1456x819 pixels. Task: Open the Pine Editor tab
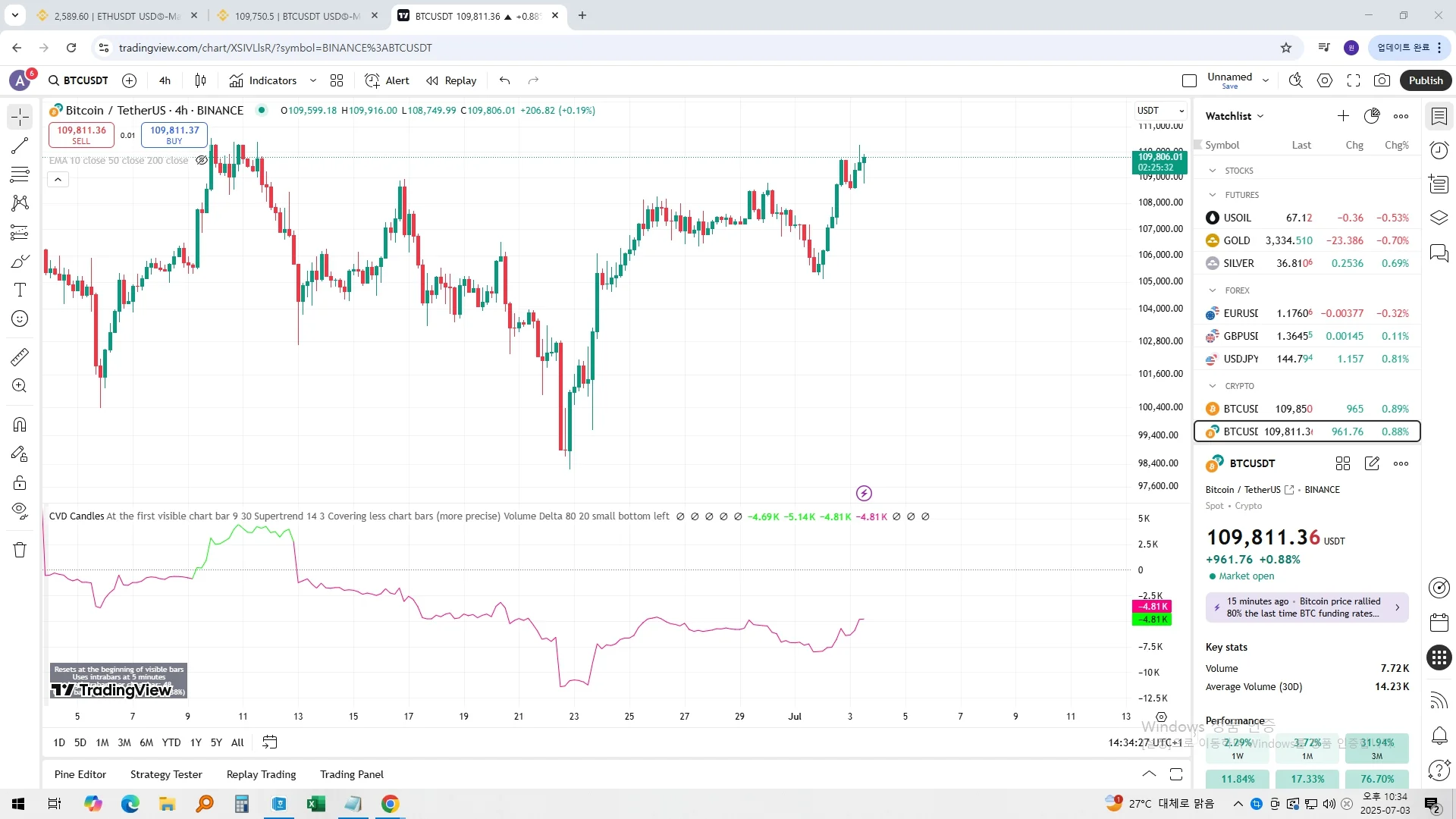[x=80, y=774]
